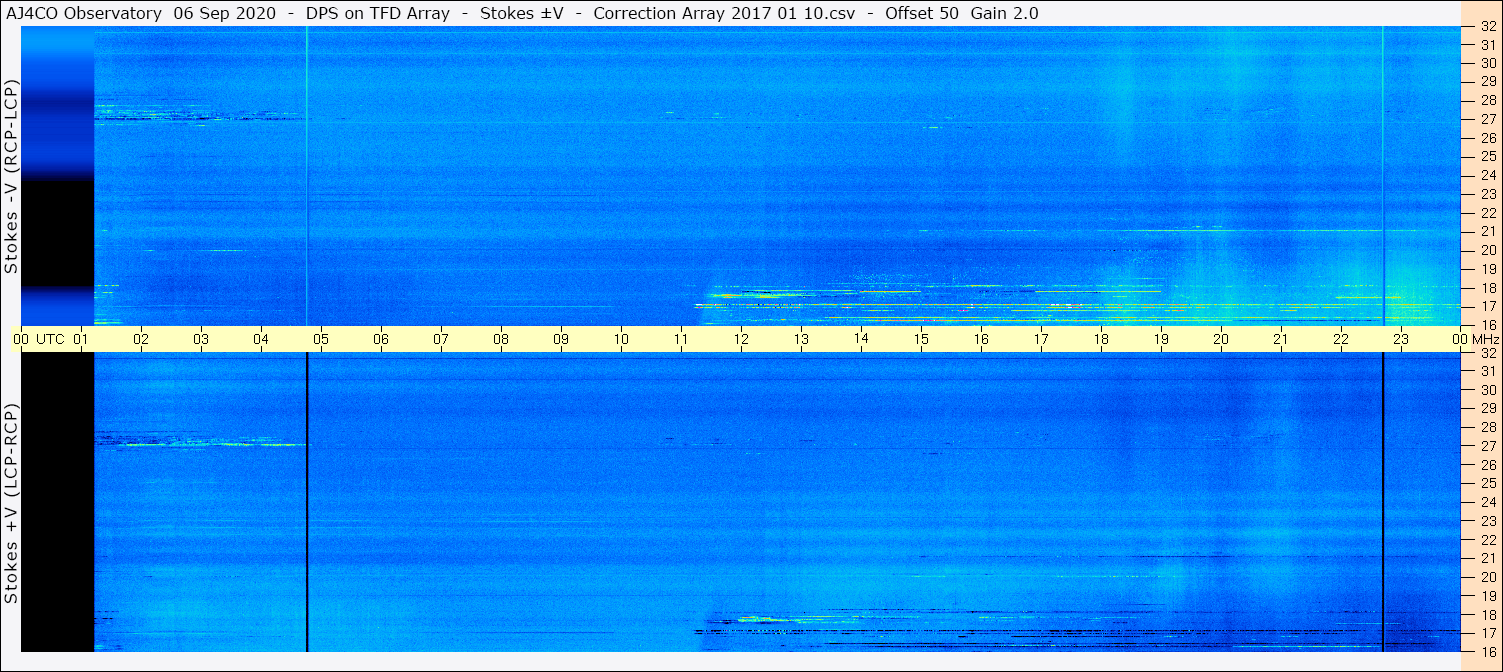Click the "MHz" unit label on time axis
Viewport: 1503px width, 672px height.
click(x=1484, y=339)
